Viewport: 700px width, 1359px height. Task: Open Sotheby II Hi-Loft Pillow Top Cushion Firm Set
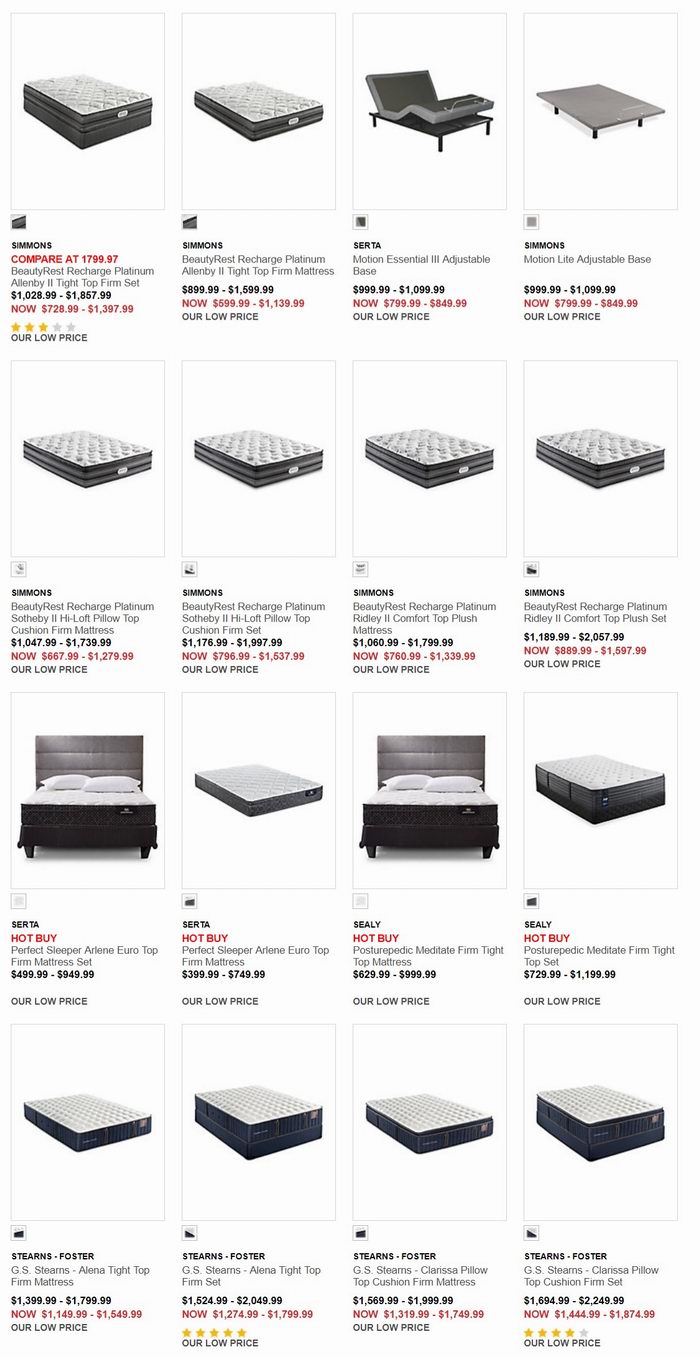pyautogui.click(x=253, y=618)
